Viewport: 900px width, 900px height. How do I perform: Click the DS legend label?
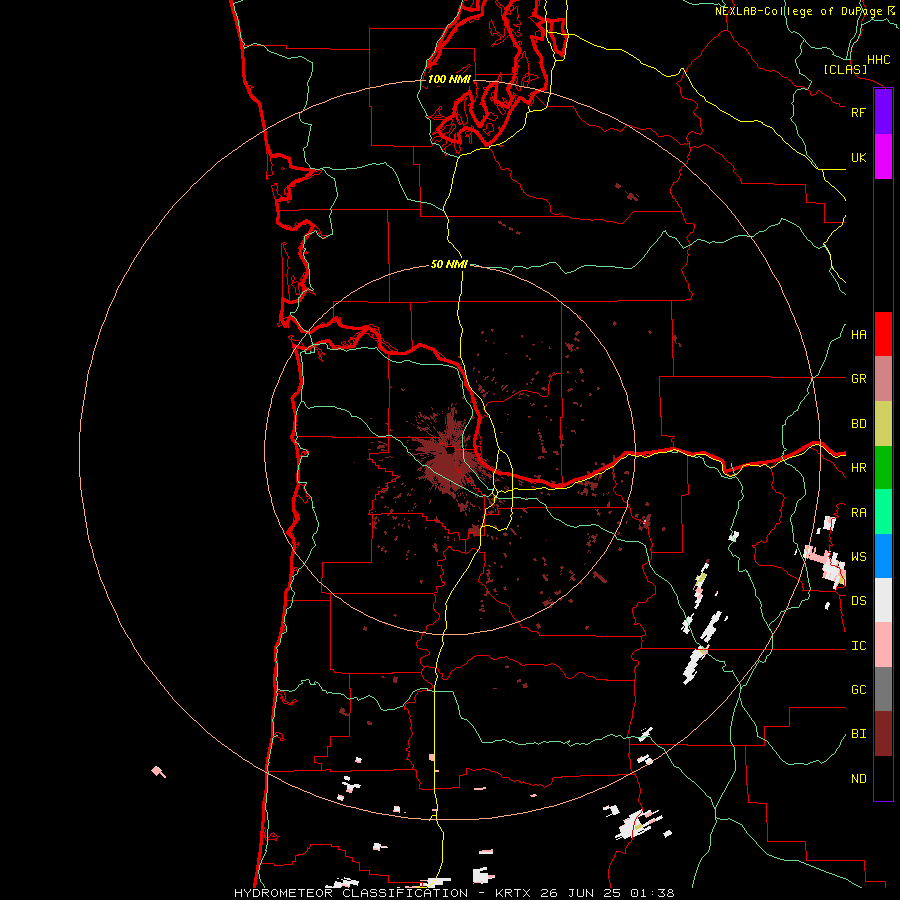click(x=858, y=601)
